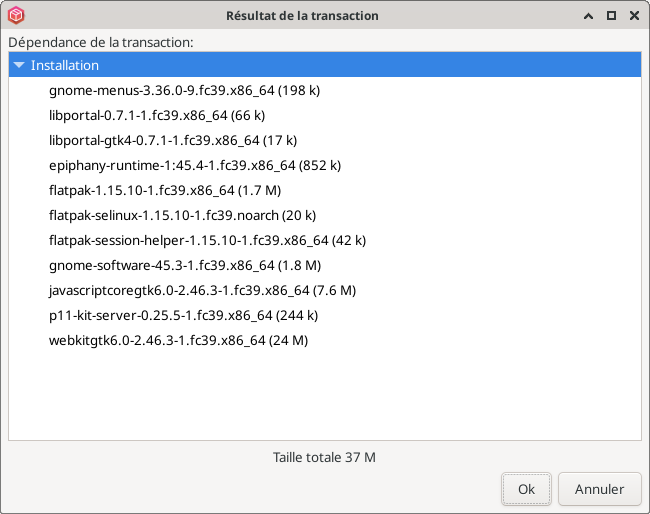
Task: Select the Installation header row
Action: [x=325, y=65]
